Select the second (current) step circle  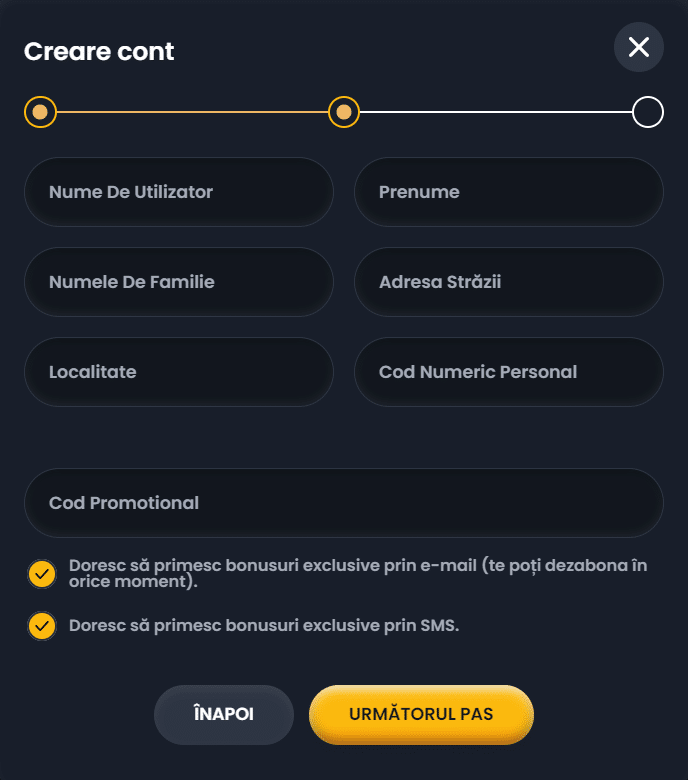344,112
